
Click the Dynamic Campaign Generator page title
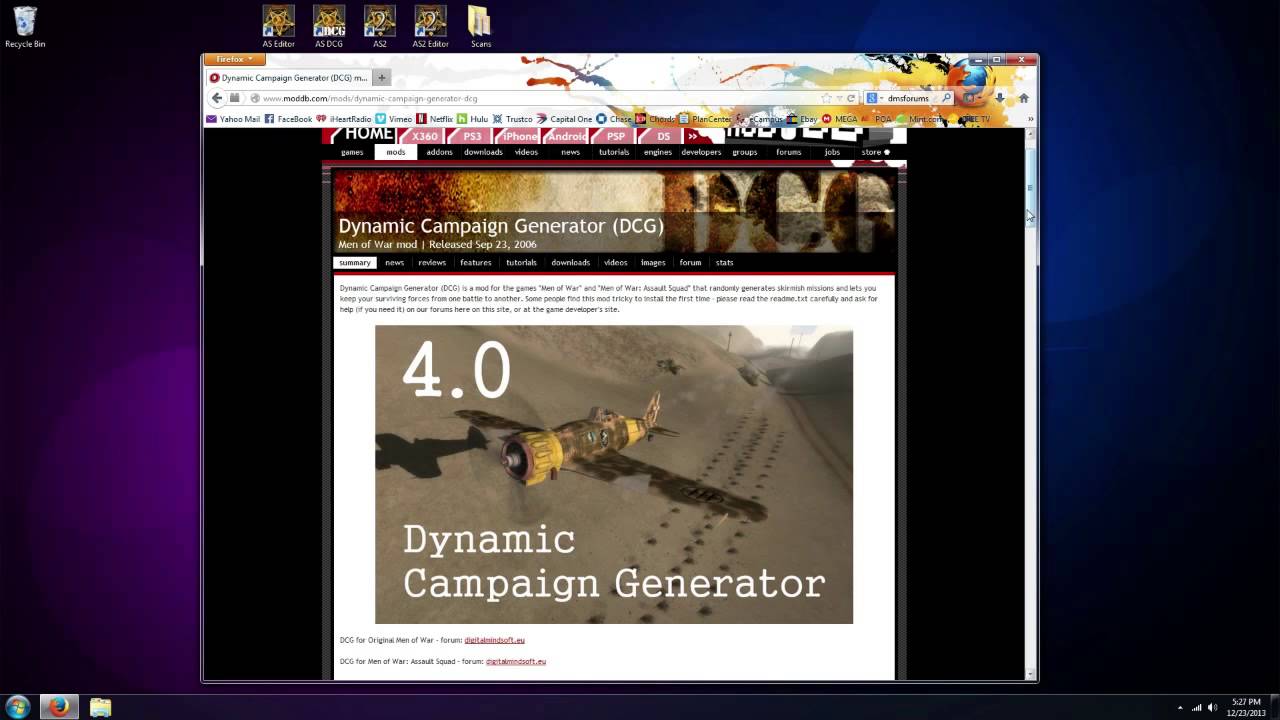point(501,225)
